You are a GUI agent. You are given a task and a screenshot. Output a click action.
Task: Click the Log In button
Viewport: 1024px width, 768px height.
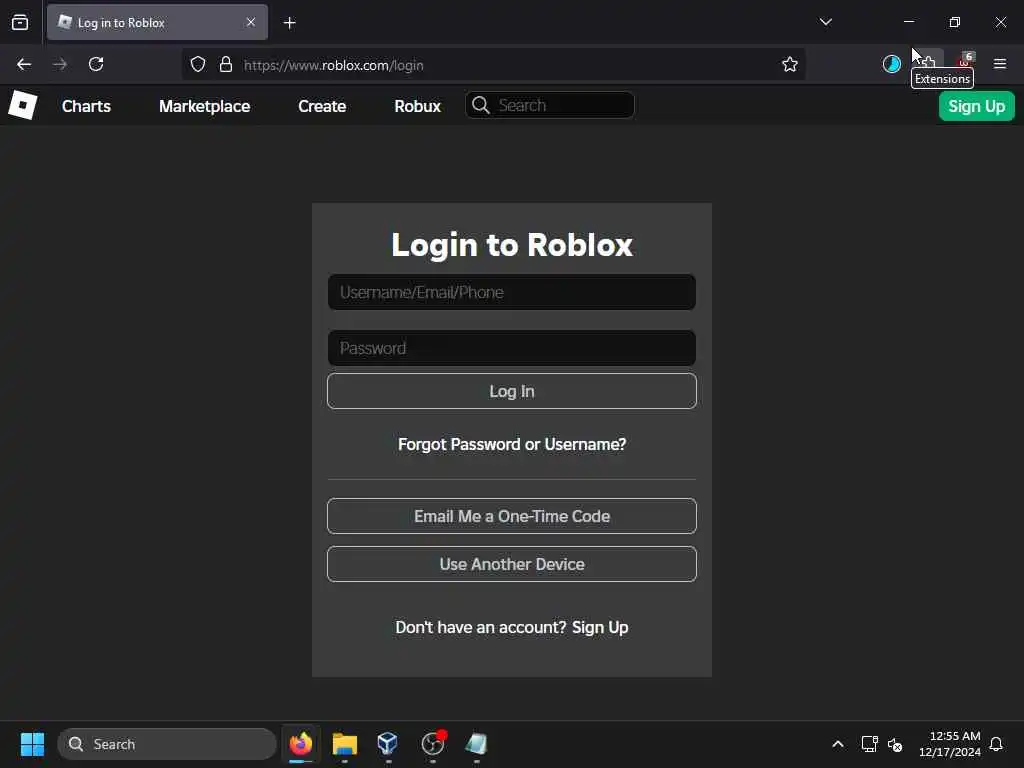[x=512, y=391]
